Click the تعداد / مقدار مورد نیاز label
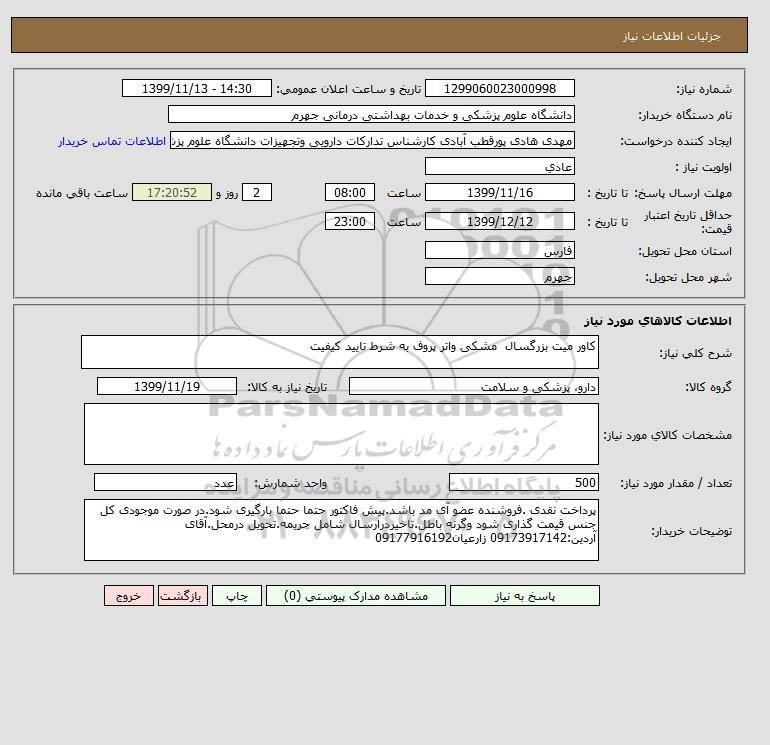 pos(676,483)
